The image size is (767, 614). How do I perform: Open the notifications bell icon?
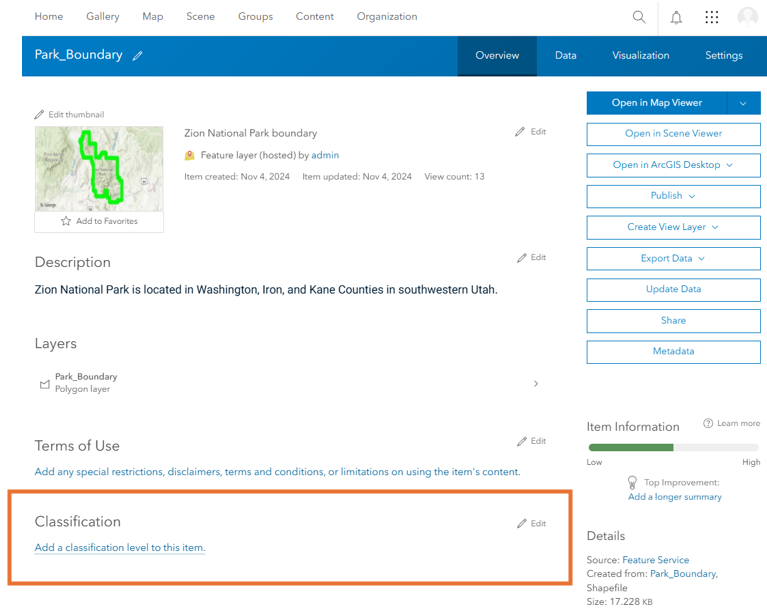676,18
